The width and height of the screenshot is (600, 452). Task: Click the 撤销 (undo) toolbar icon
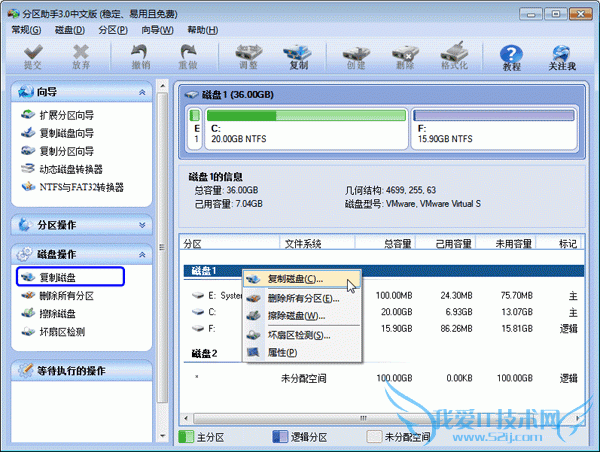pyautogui.click(x=140, y=57)
